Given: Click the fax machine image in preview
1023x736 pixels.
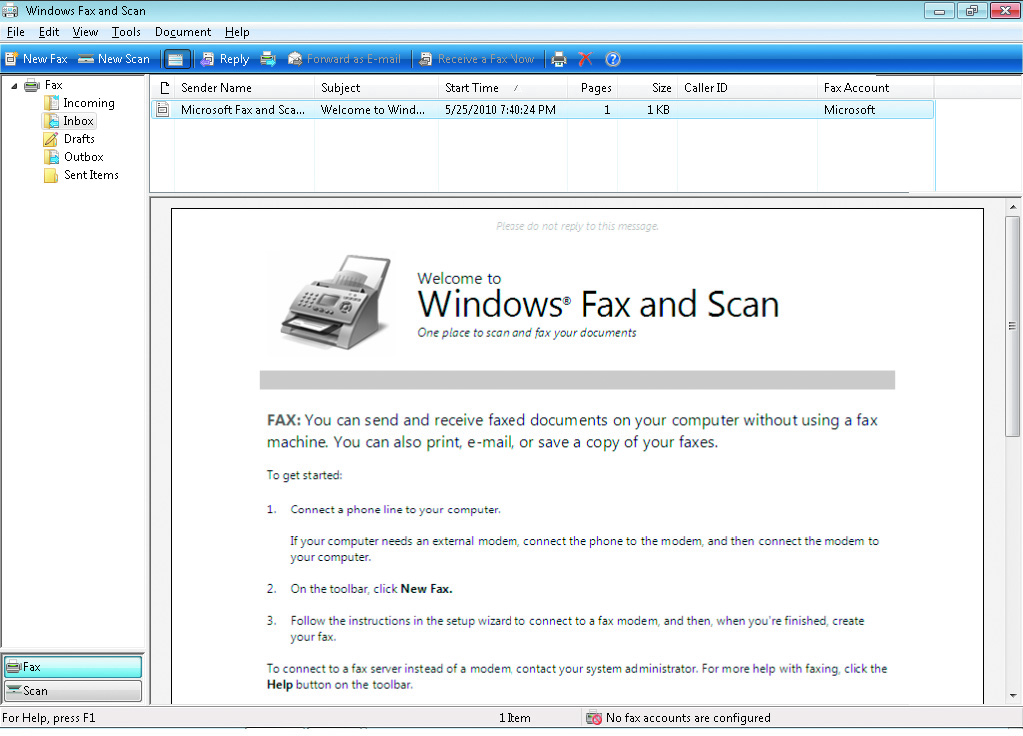Looking at the screenshot, I should (337, 302).
